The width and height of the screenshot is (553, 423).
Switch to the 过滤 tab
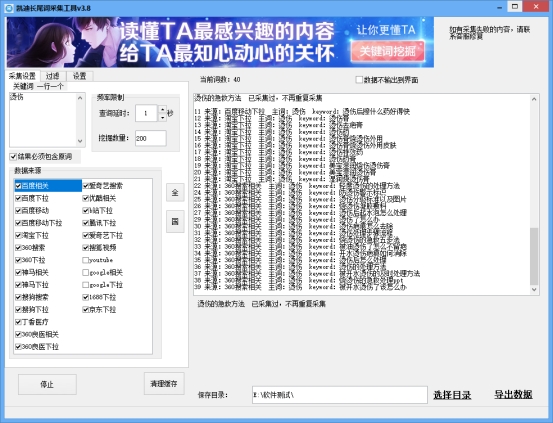(53, 76)
